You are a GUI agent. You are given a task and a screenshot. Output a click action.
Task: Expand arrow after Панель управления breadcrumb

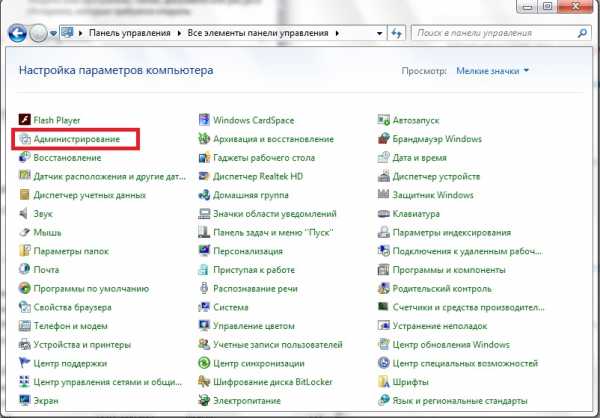[179, 33]
